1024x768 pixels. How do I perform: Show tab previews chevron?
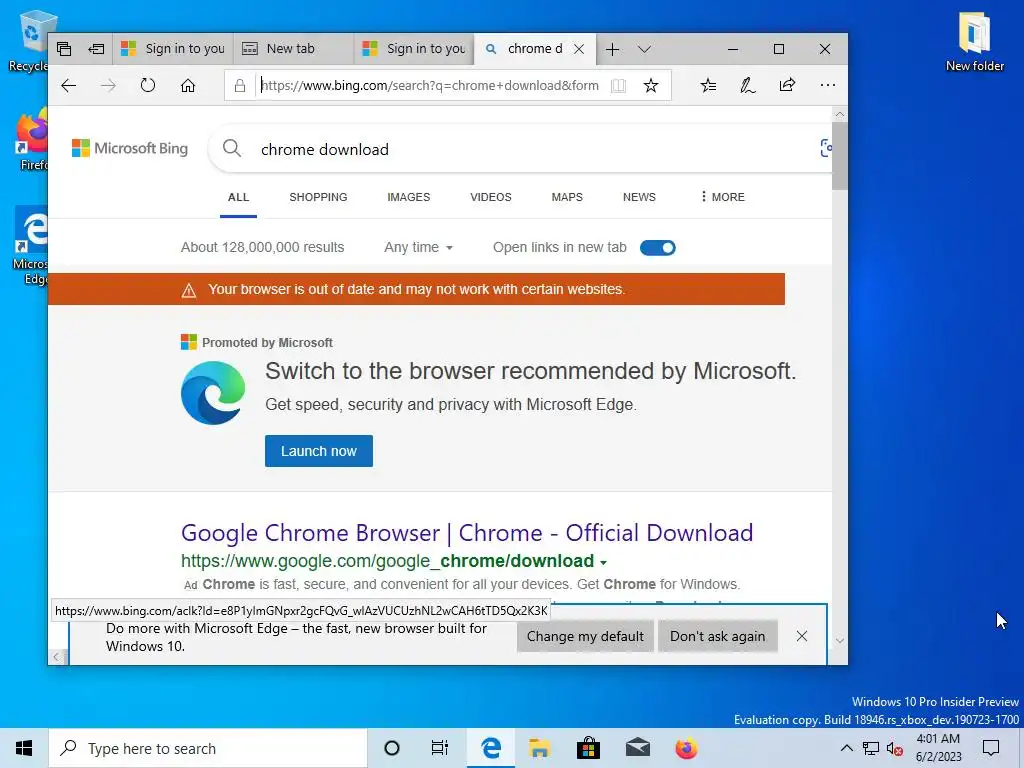click(644, 50)
